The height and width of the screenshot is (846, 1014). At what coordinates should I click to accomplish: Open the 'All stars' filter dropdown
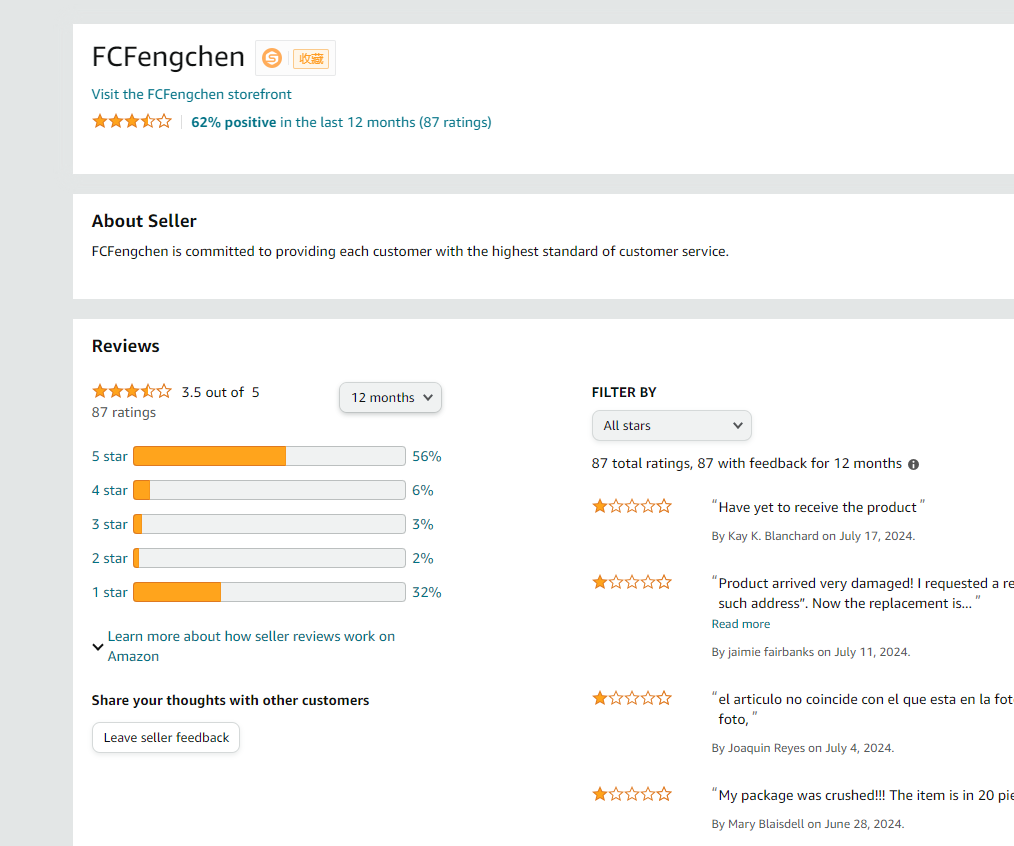(x=671, y=425)
